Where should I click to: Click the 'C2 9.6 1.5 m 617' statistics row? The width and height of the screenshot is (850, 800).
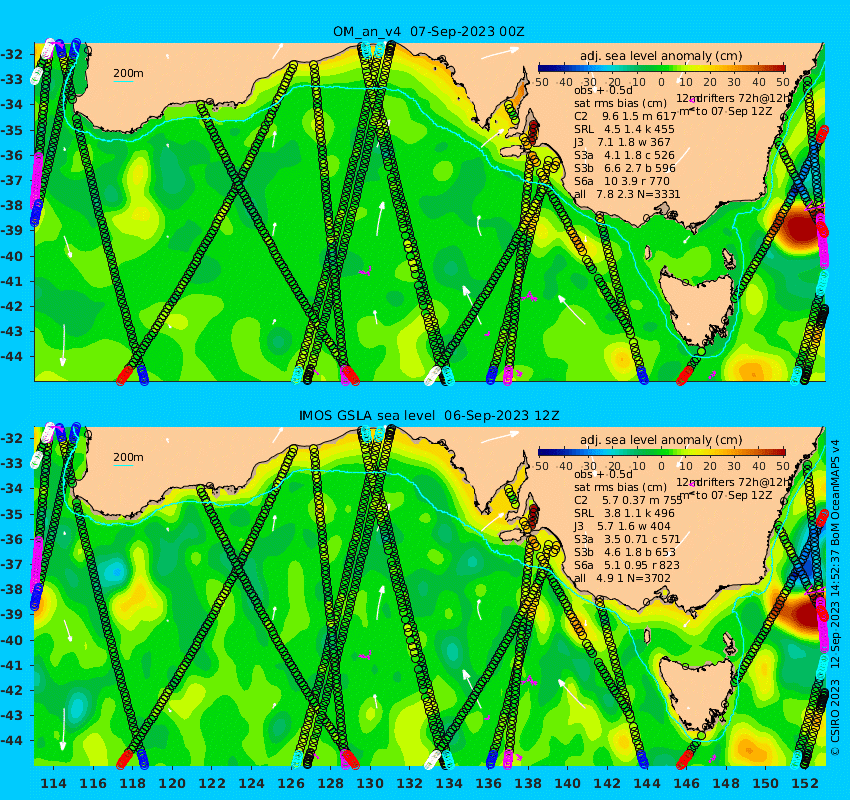[625, 116]
